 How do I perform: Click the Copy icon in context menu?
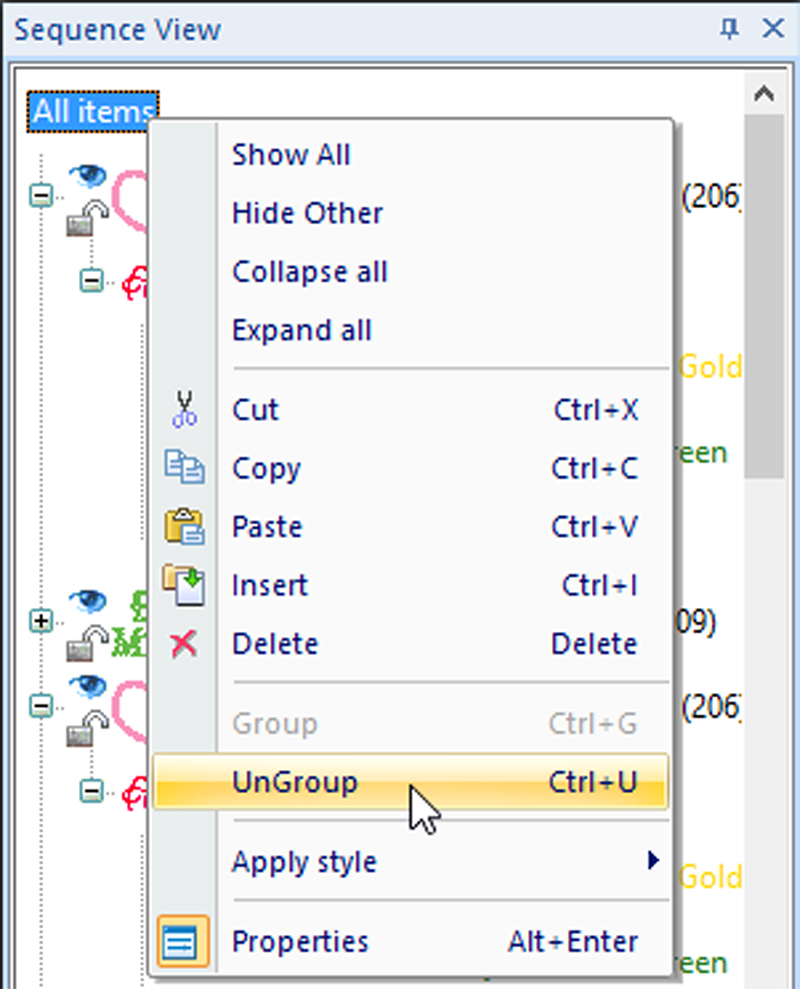pos(184,468)
